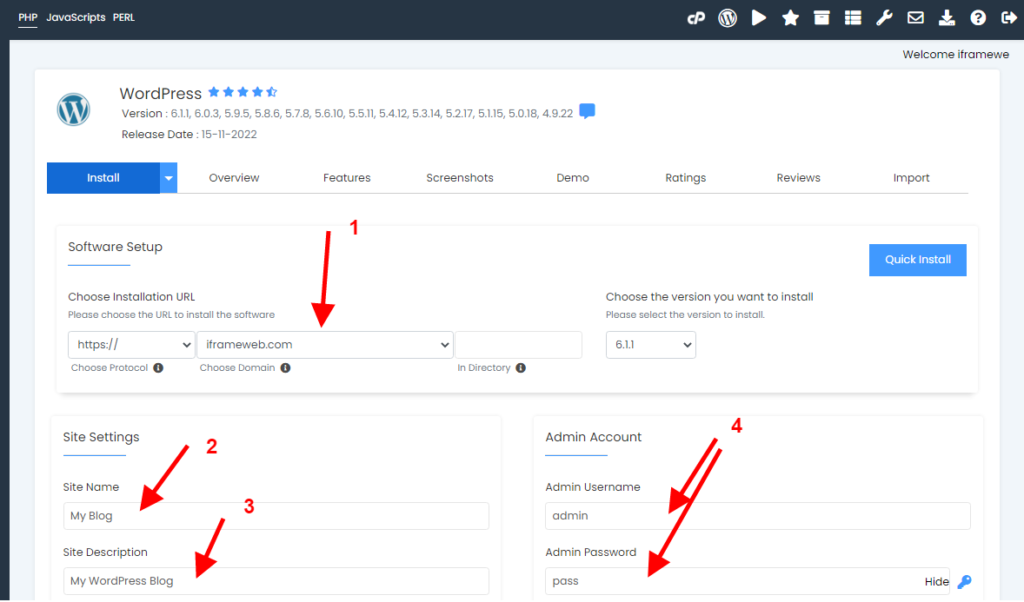
Task: Switch to the Overview tab
Action: tap(234, 178)
